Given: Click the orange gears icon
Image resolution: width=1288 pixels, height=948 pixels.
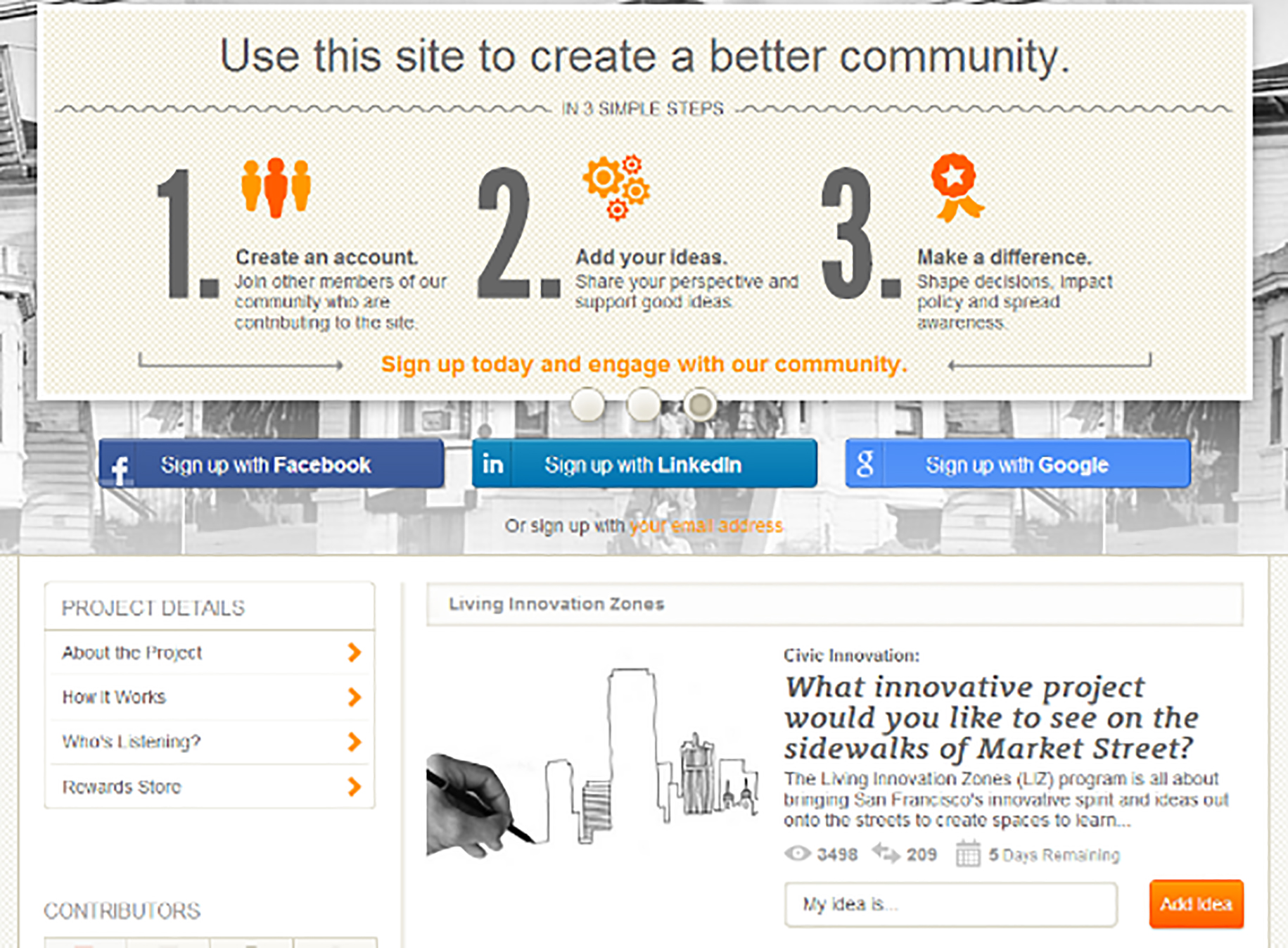Looking at the screenshot, I should point(616,187).
